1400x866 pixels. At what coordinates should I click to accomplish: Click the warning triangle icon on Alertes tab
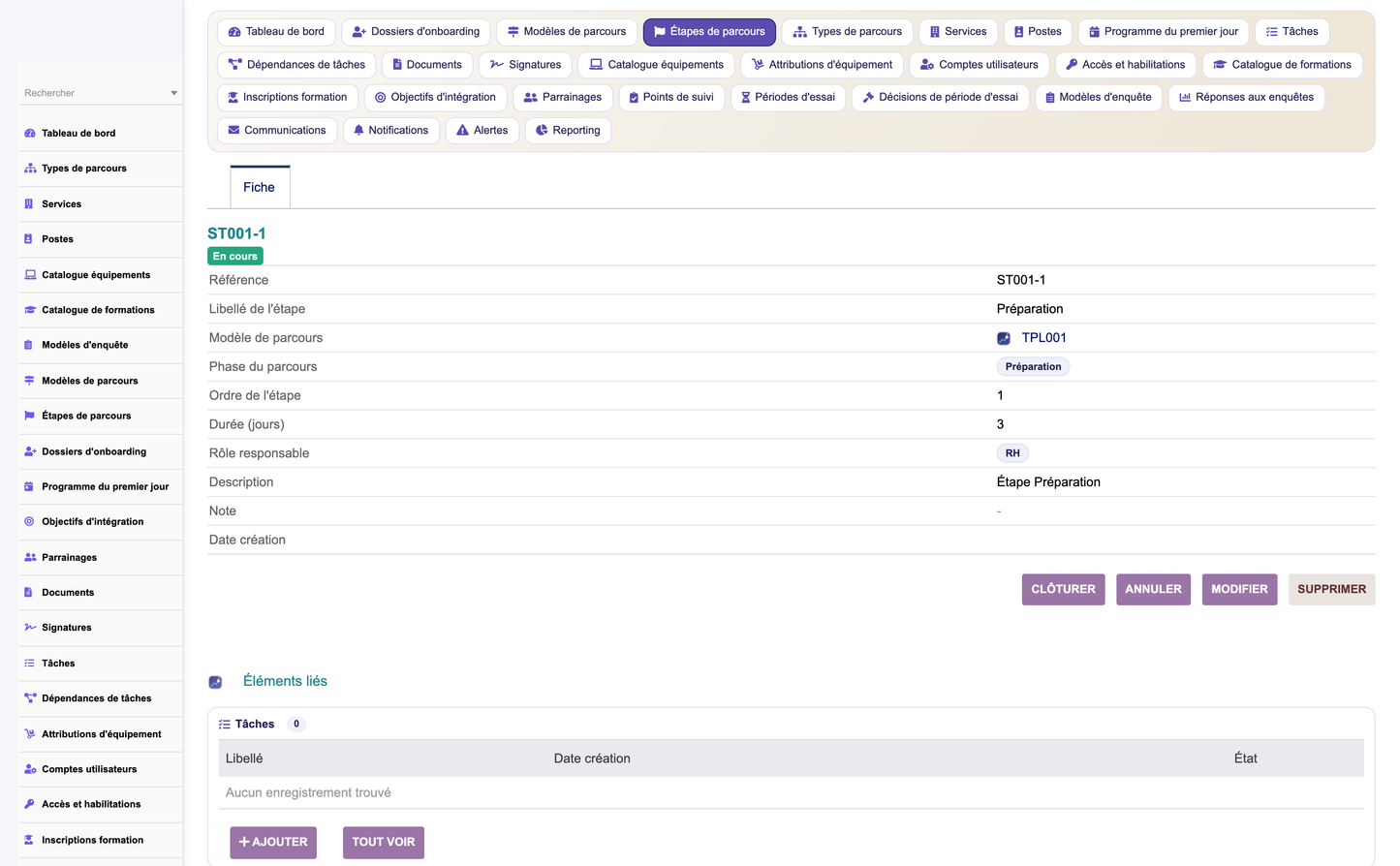point(462,131)
